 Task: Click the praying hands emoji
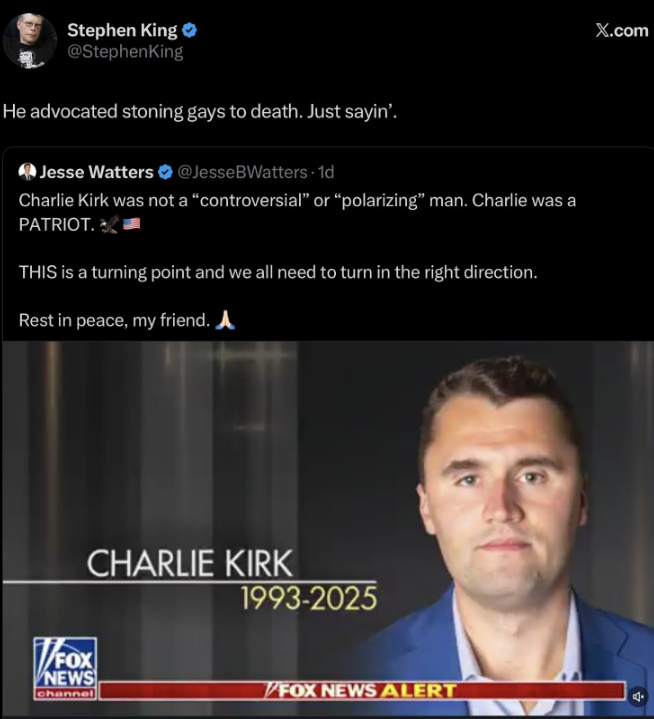click(x=225, y=320)
